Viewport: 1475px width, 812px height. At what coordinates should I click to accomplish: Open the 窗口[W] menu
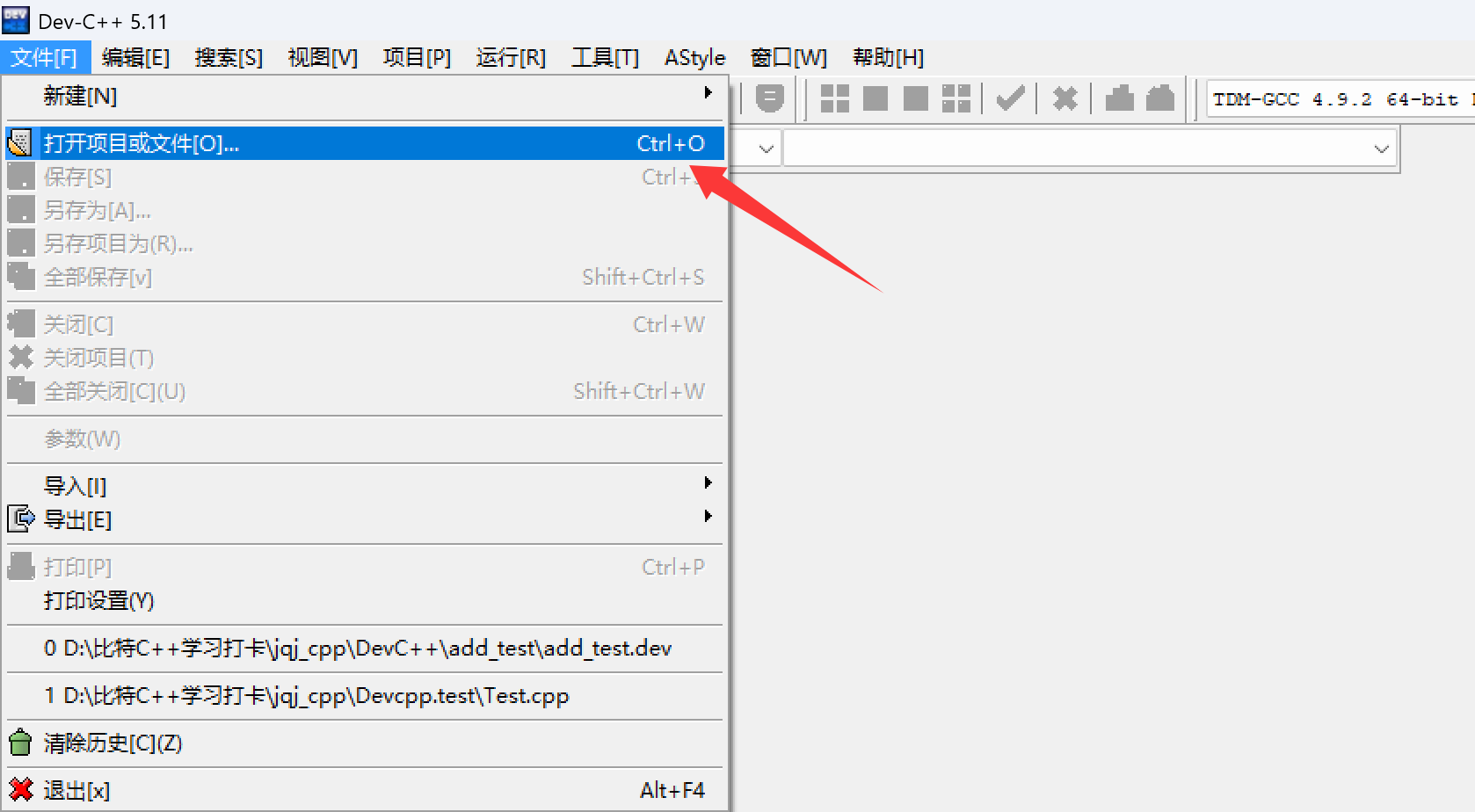coord(788,58)
